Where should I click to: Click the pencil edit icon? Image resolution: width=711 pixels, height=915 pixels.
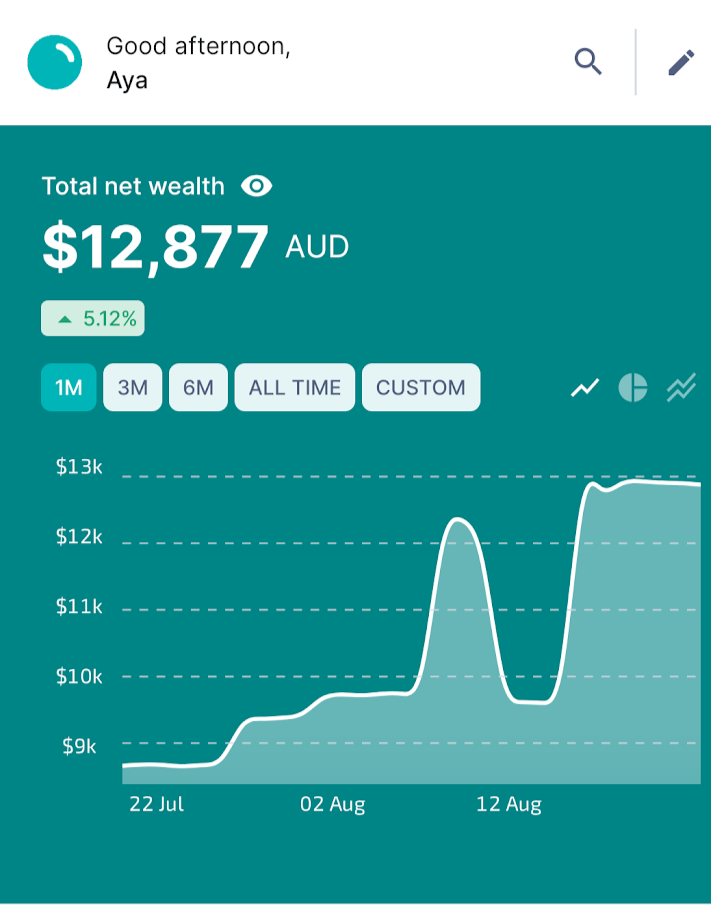click(681, 62)
